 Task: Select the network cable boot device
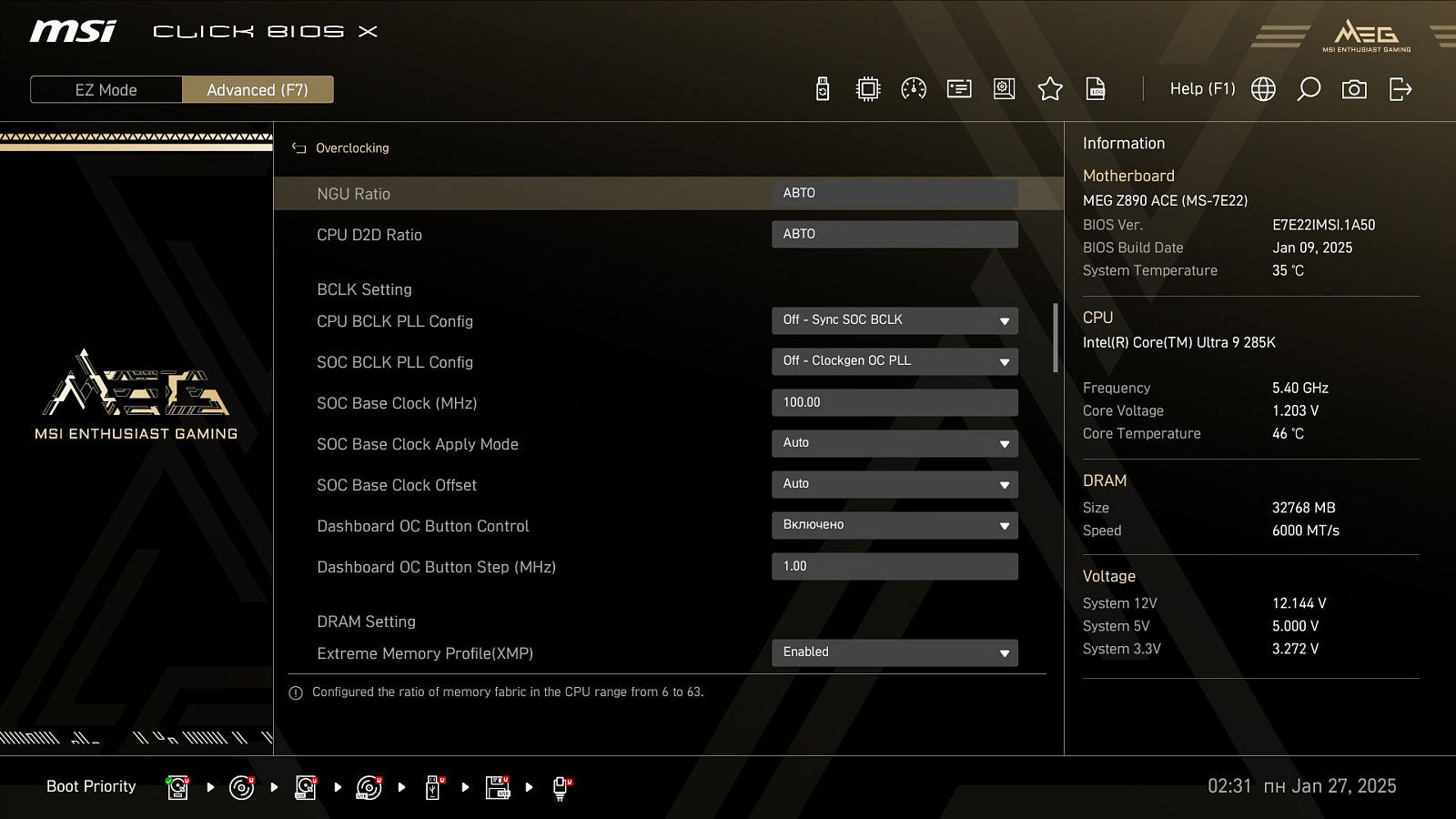click(x=561, y=787)
